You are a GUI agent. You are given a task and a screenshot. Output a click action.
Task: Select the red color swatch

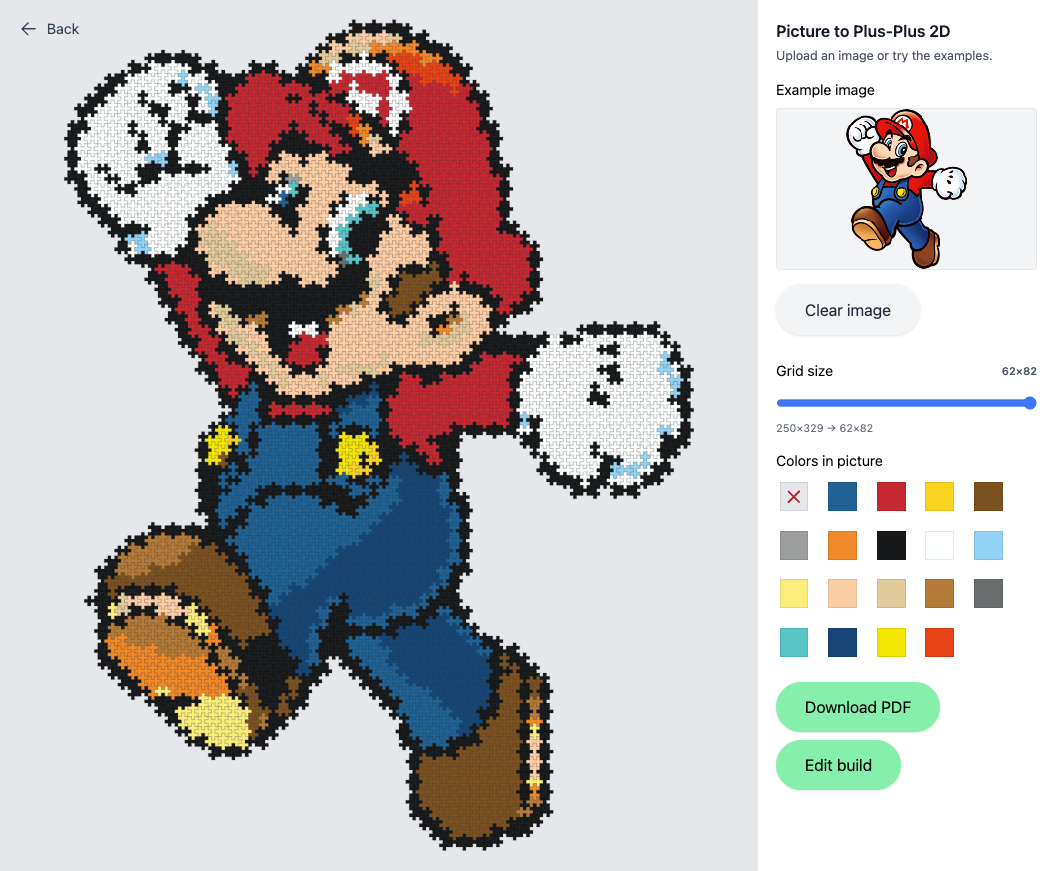point(892,496)
